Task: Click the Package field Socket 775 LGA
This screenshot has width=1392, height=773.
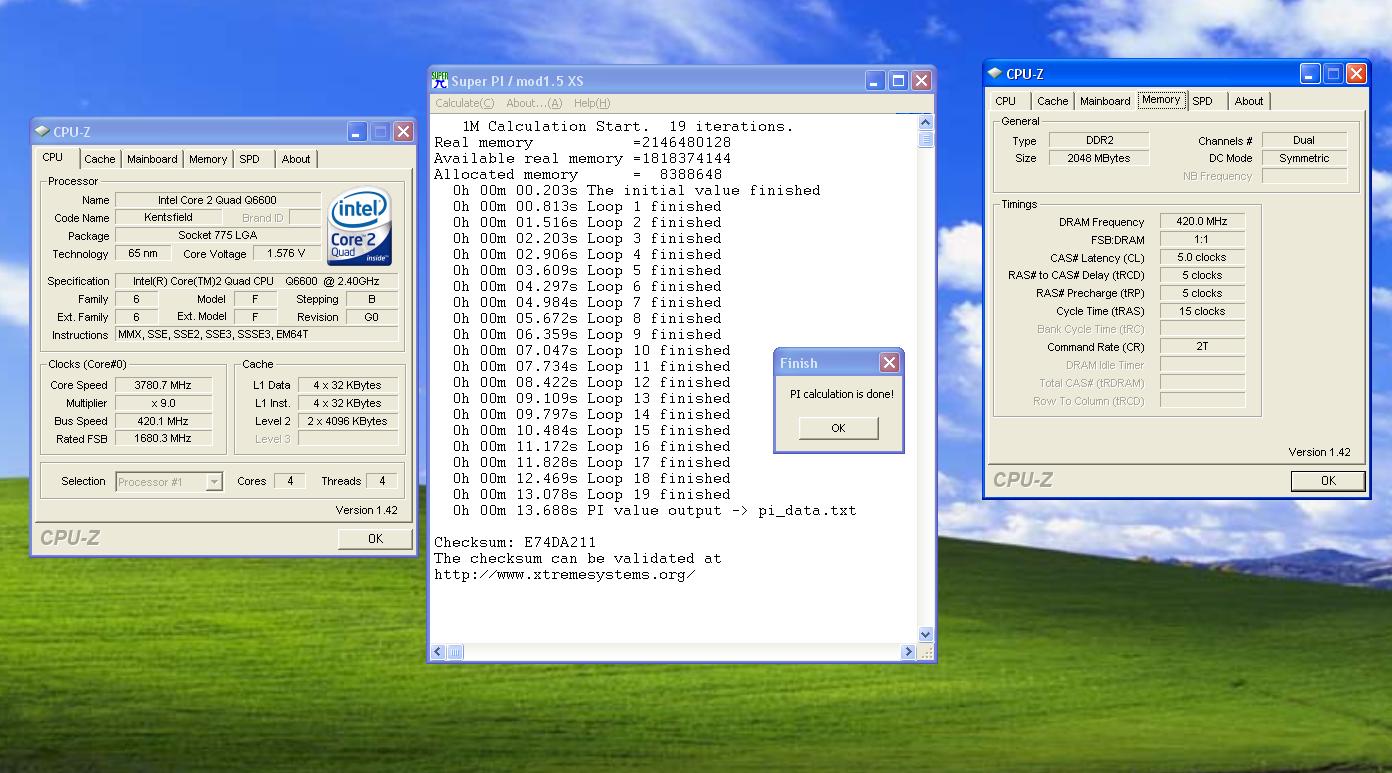Action: [x=217, y=236]
